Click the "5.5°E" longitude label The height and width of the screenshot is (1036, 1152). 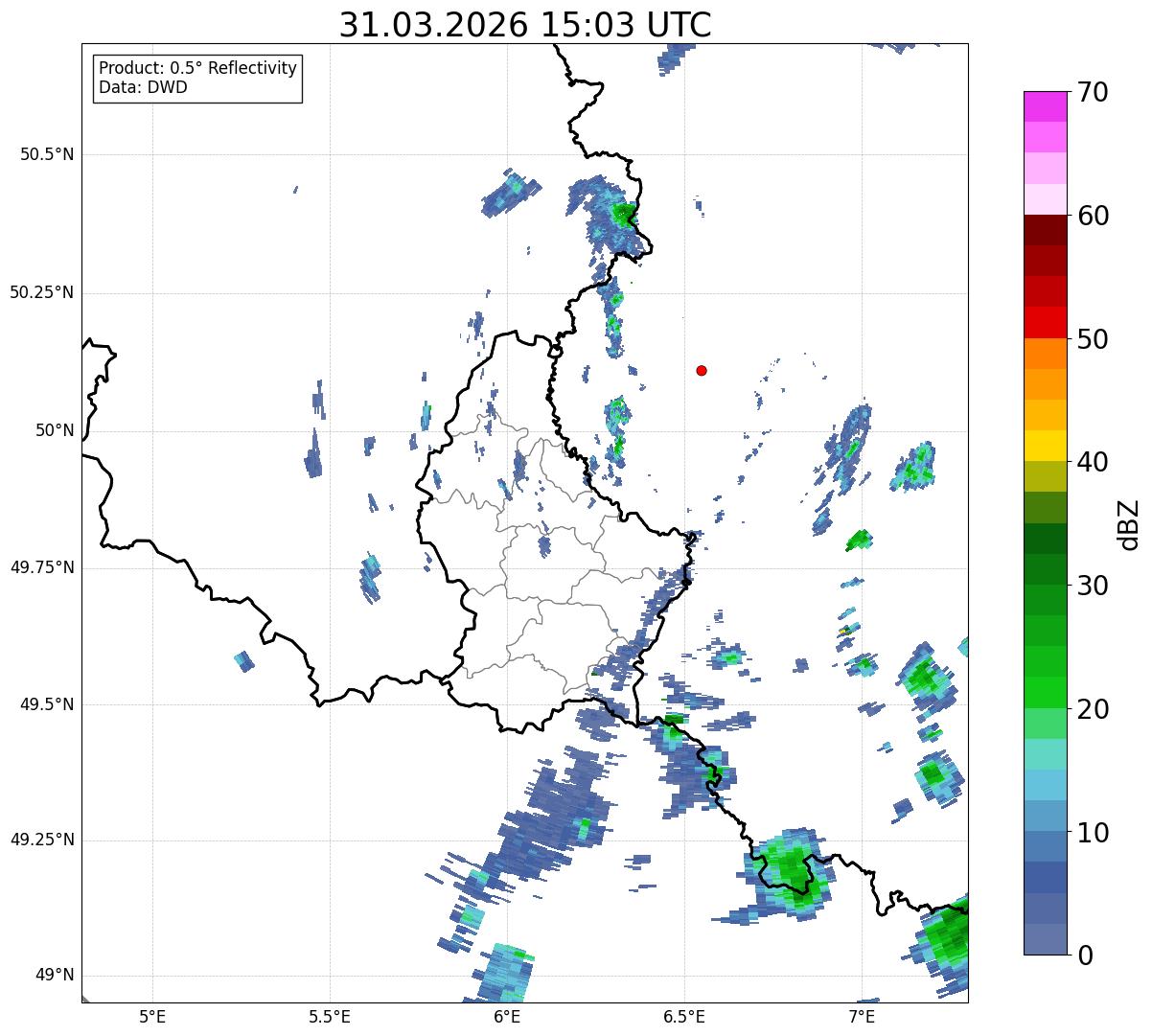tap(330, 1016)
